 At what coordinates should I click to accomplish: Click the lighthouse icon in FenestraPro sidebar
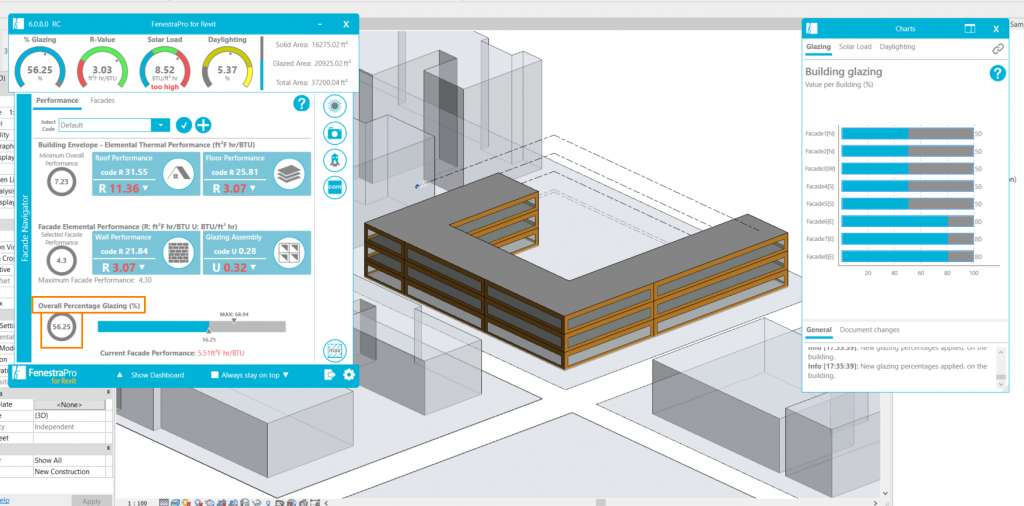pyautogui.click(x=335, y=160)
